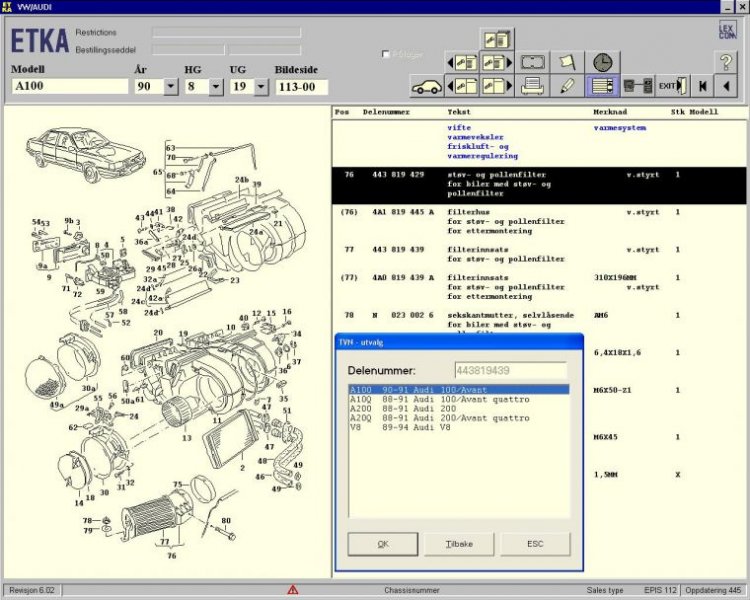
Task: Select V8 89-94 Audi V8 entry
Action: click(x=400, y=427)
